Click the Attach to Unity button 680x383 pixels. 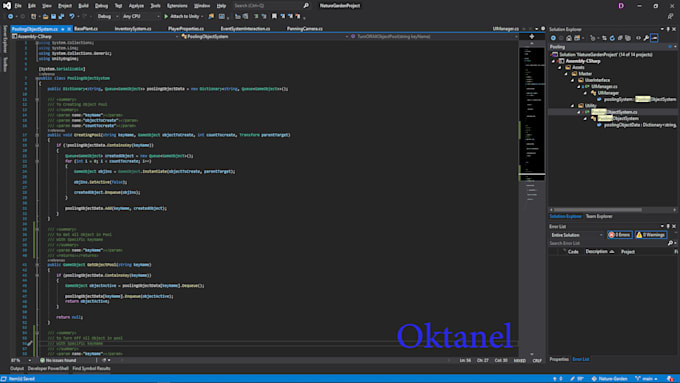[182, 16]
